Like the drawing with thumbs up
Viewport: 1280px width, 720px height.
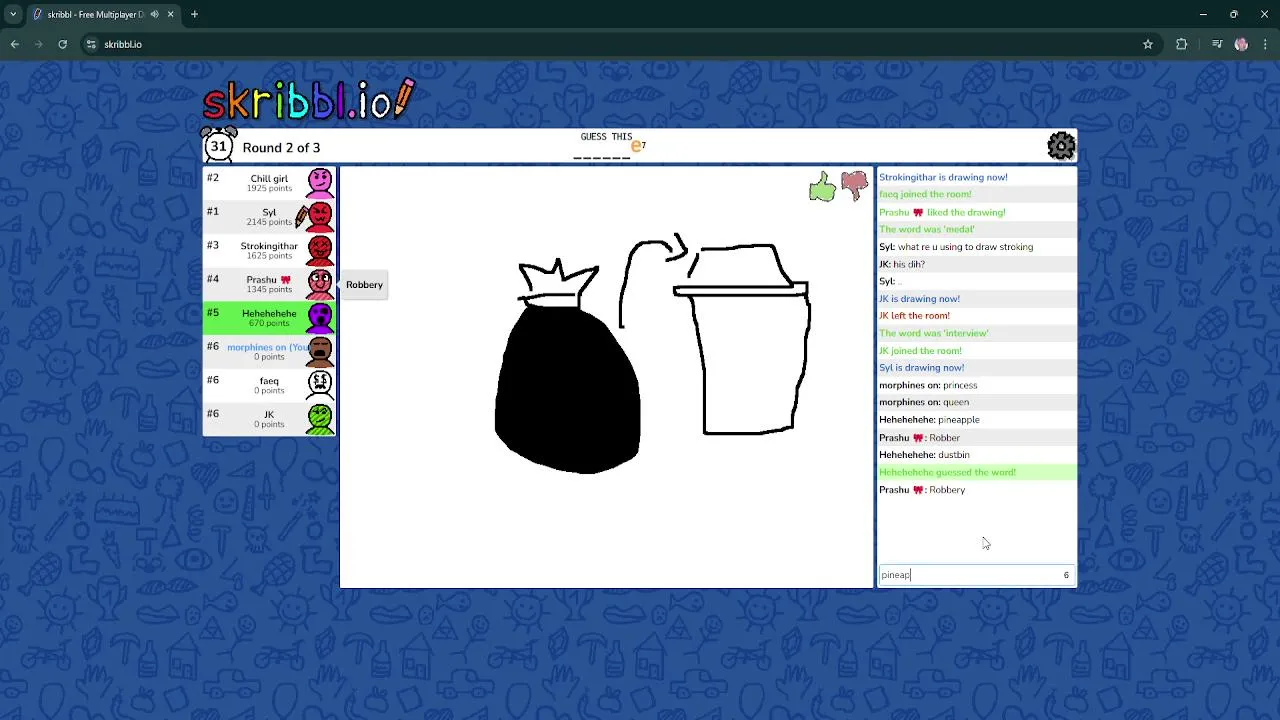point(822,186)
